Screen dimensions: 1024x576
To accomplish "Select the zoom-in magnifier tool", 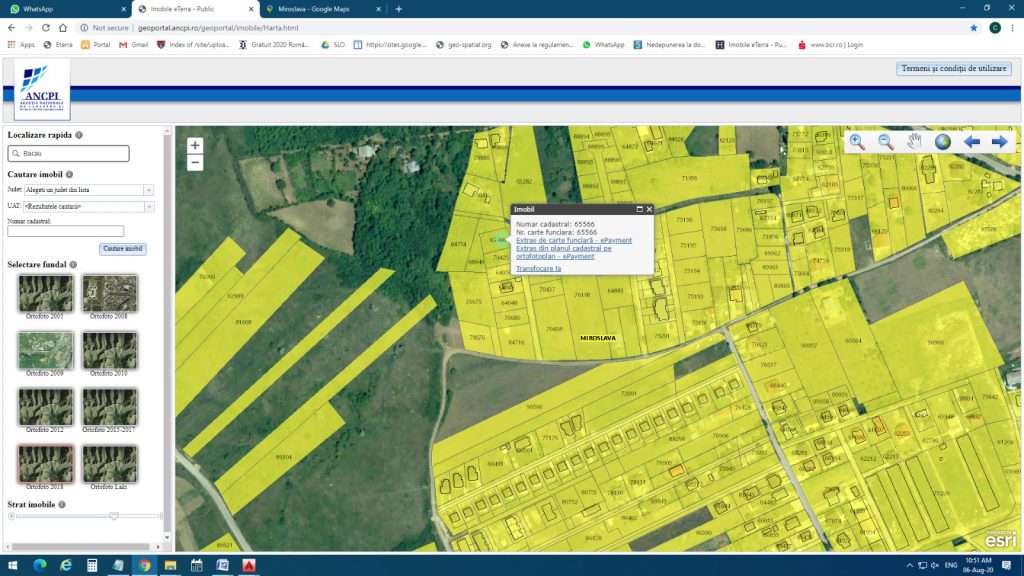I will tap(857, 142).
